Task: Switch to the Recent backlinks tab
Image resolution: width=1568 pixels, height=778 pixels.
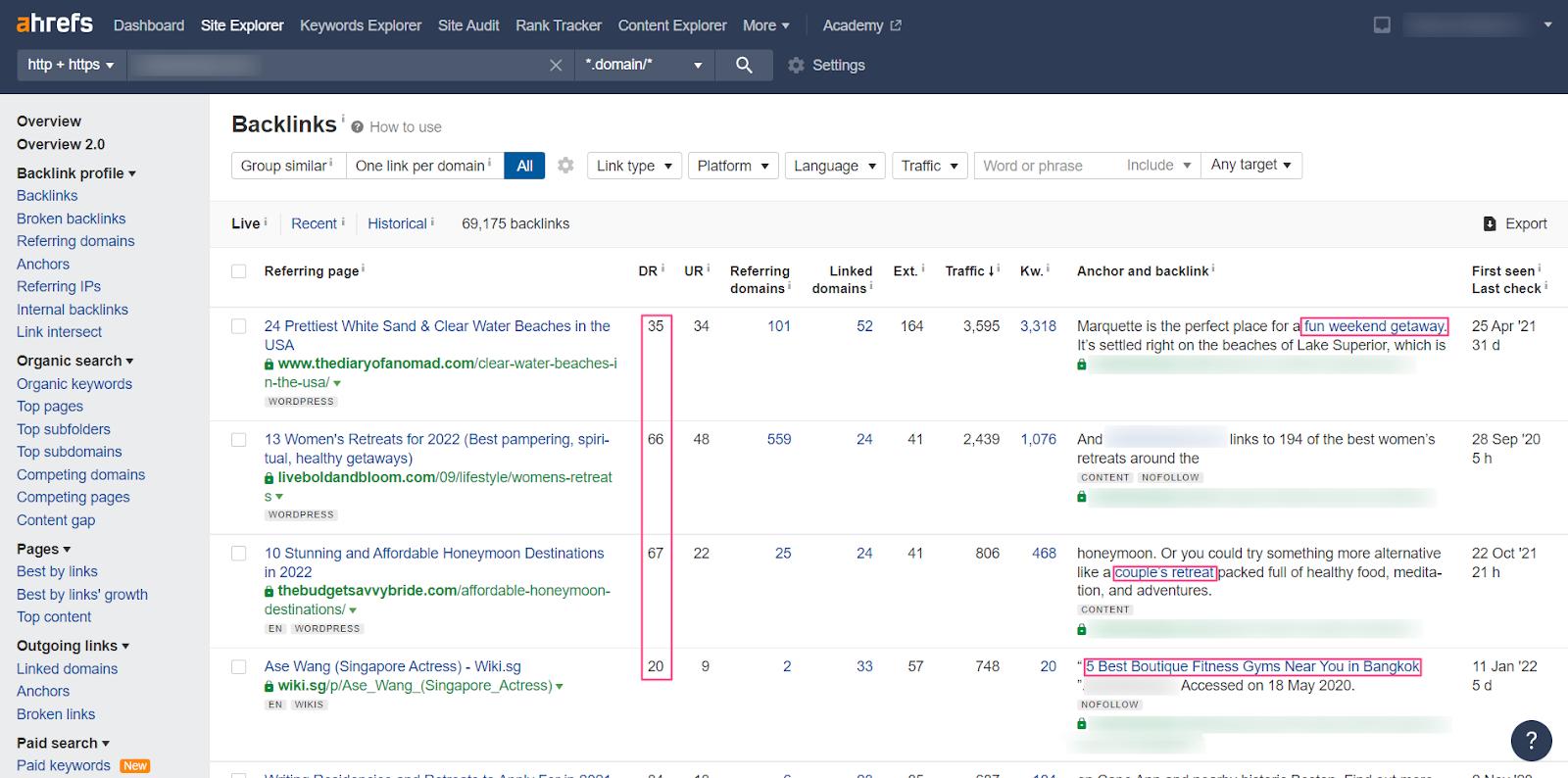Action: click(314, 223)
